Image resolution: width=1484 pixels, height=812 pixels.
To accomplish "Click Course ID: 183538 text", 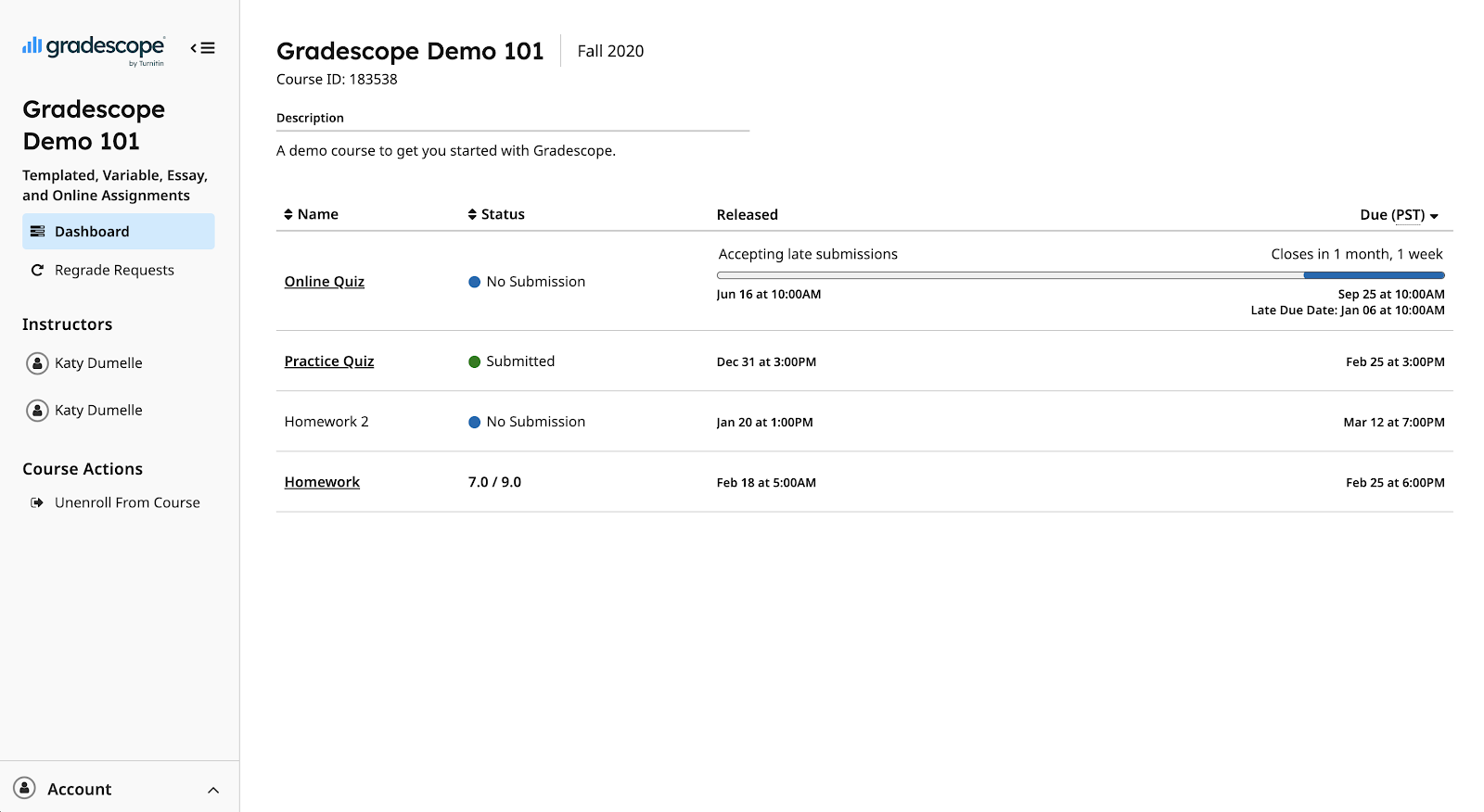I will [337, 80].
